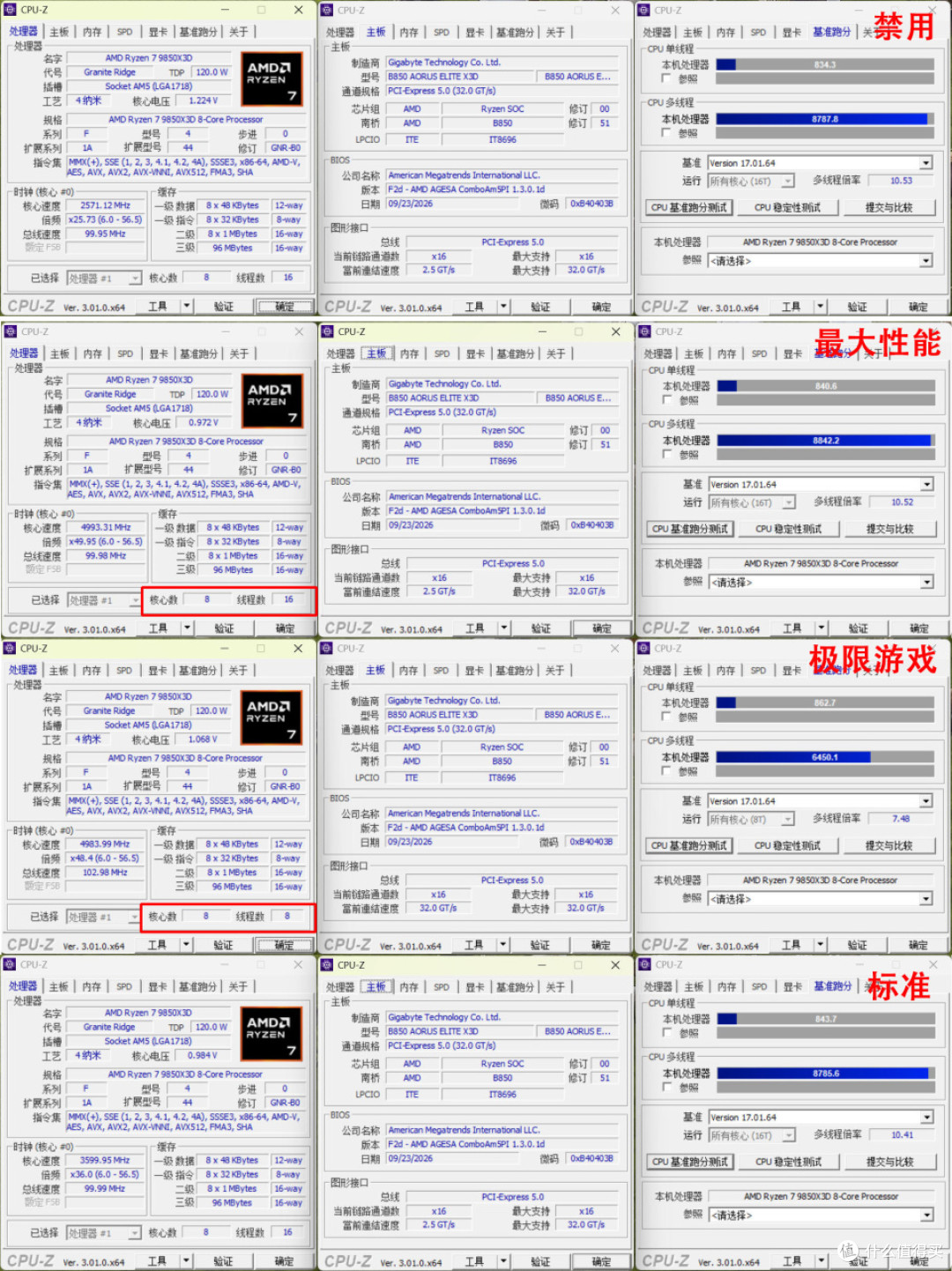Enable 参照 checkbox under multi-thread score 8842.2

(667, 455)
